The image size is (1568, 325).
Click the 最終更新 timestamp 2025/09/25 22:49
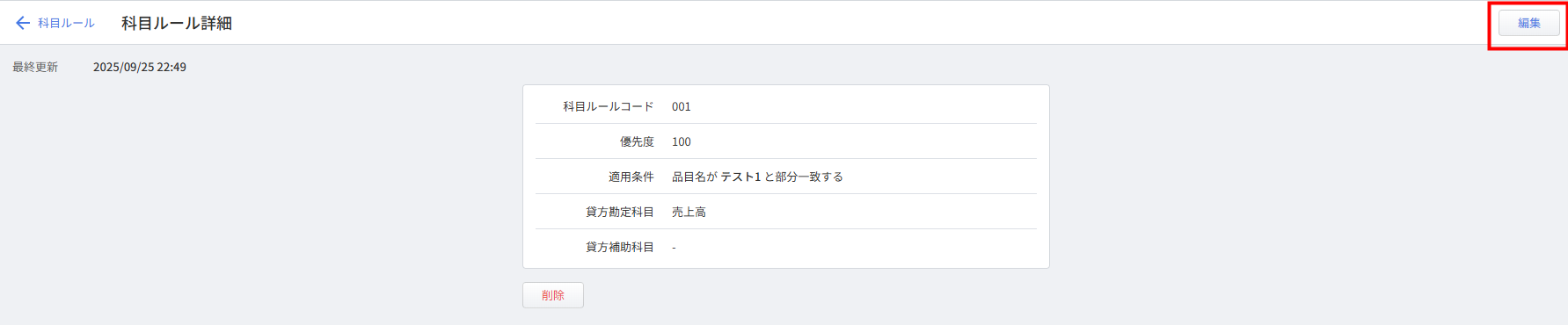140,67
